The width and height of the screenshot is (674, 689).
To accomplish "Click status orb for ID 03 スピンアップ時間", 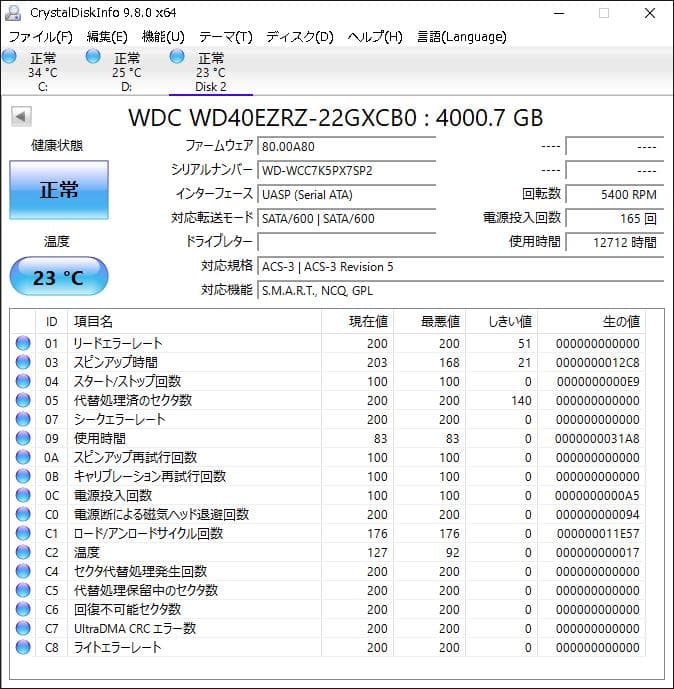I will (x=23, y=362).
